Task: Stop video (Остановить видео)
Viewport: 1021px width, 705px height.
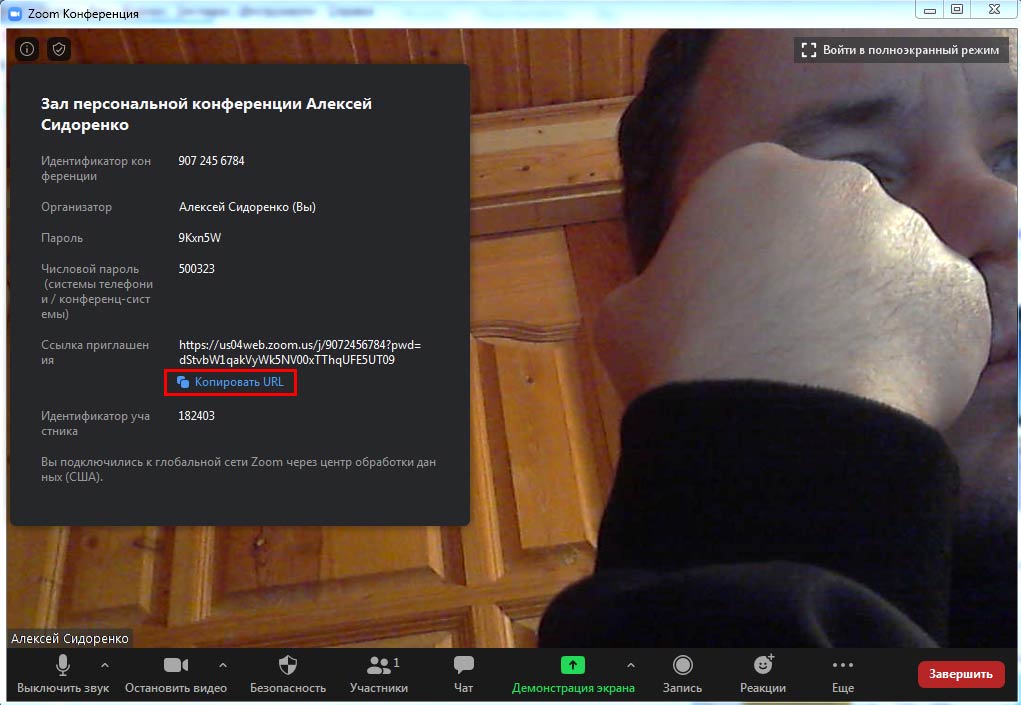Action: point(176,675)
